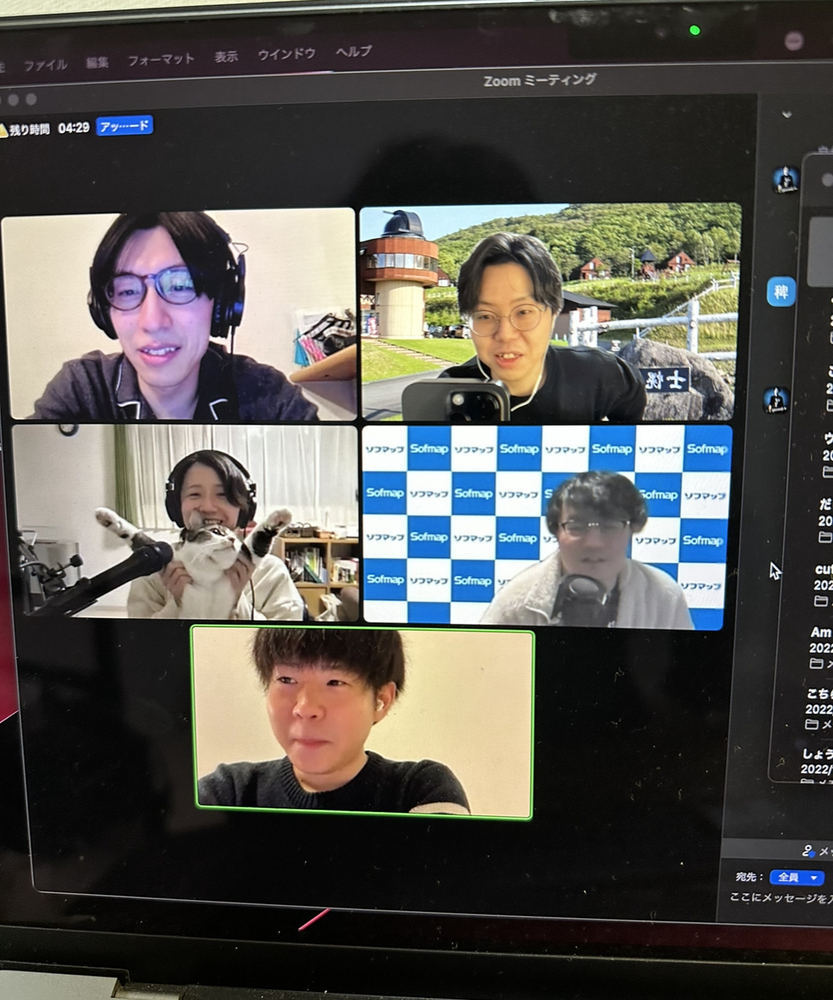Collapse chat panel with the down chevron
The height and width of the screenshot is (1000, 833).
click(787, 114)
